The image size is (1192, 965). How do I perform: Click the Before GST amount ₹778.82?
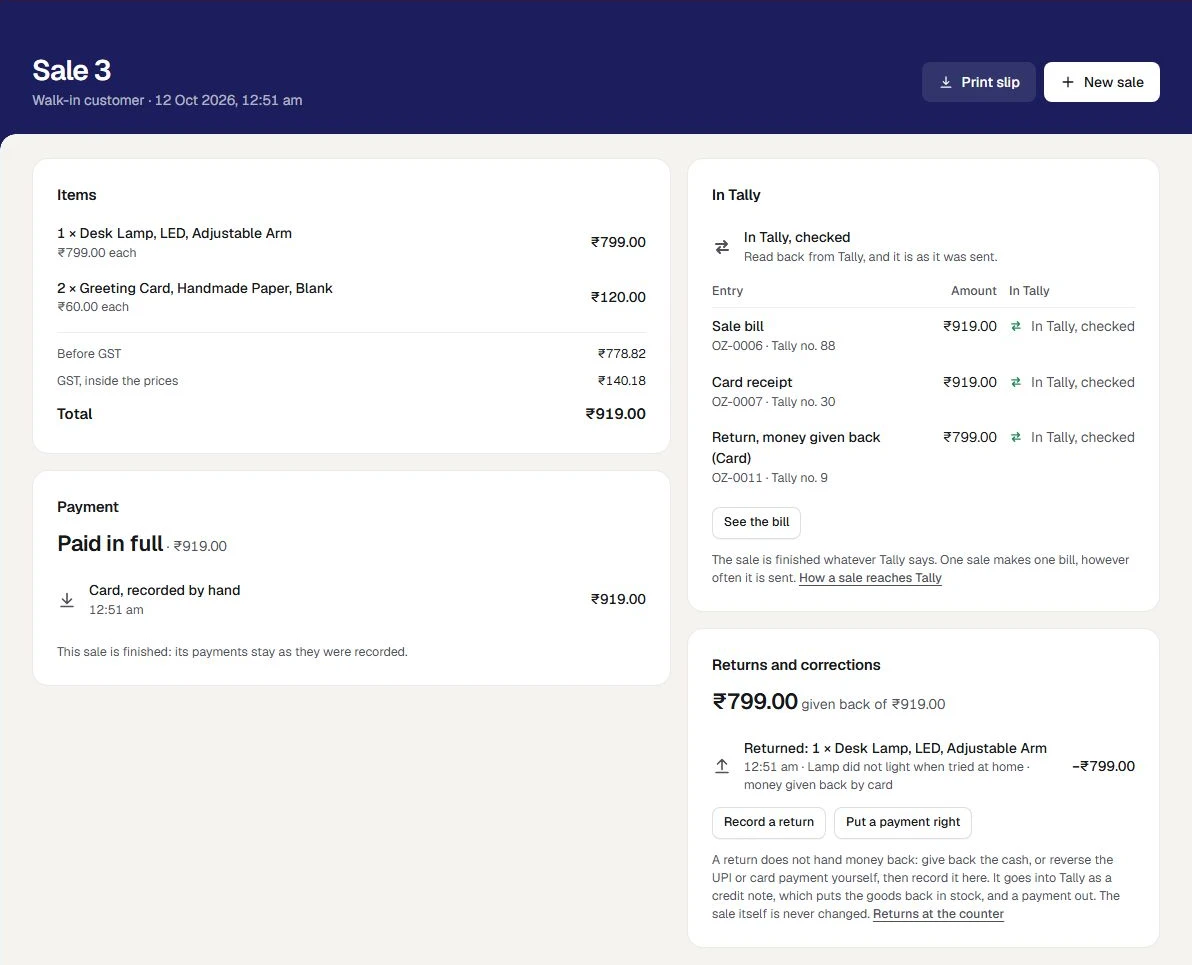point(622,354)
